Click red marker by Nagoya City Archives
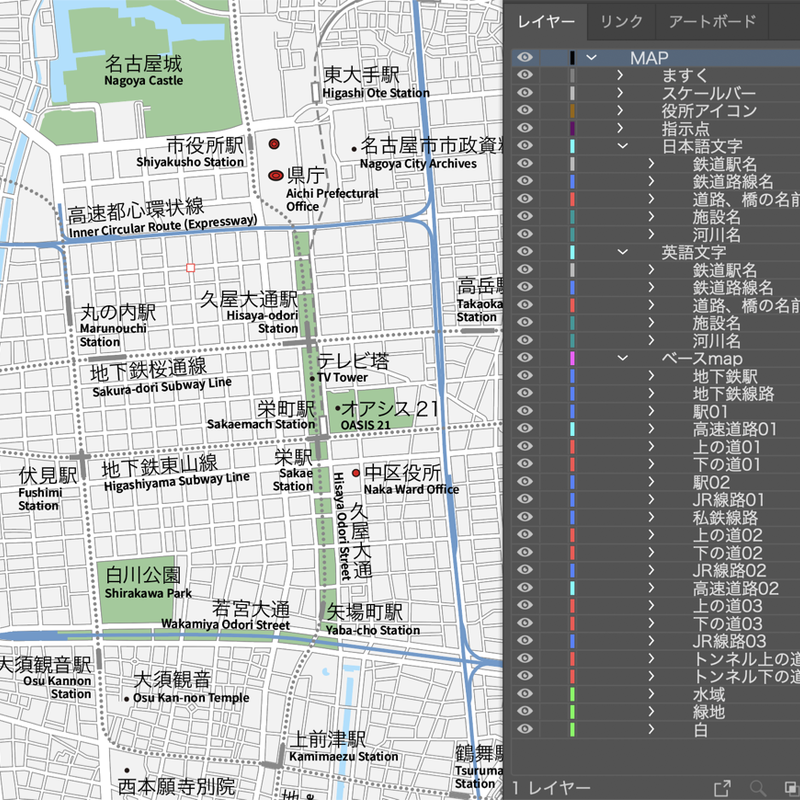This screenshot has height=800, width=800. [354, 149]
